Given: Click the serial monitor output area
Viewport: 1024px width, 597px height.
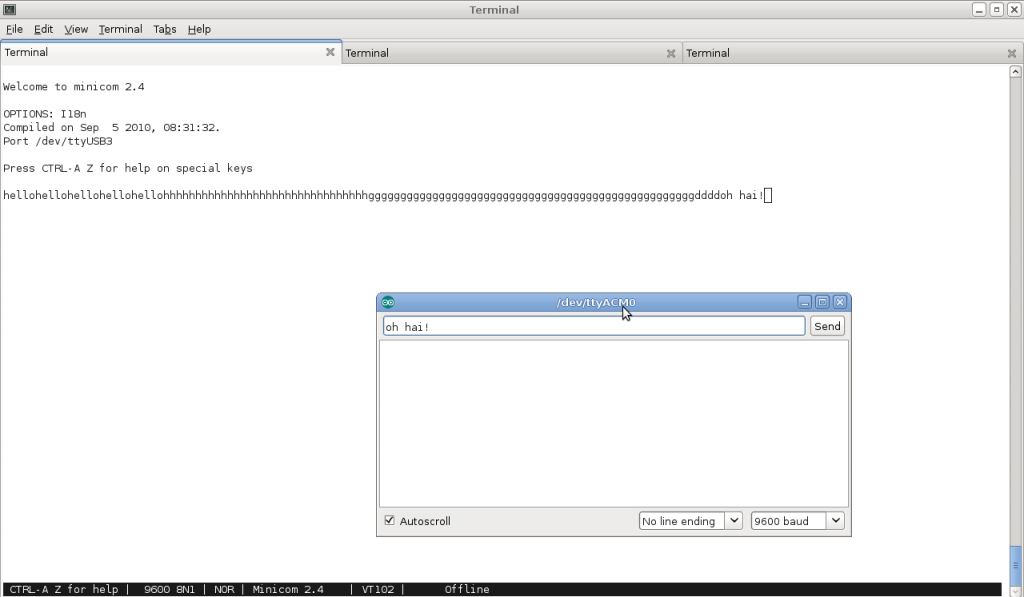Looking at the screenshot, I should tap(614, 423).
